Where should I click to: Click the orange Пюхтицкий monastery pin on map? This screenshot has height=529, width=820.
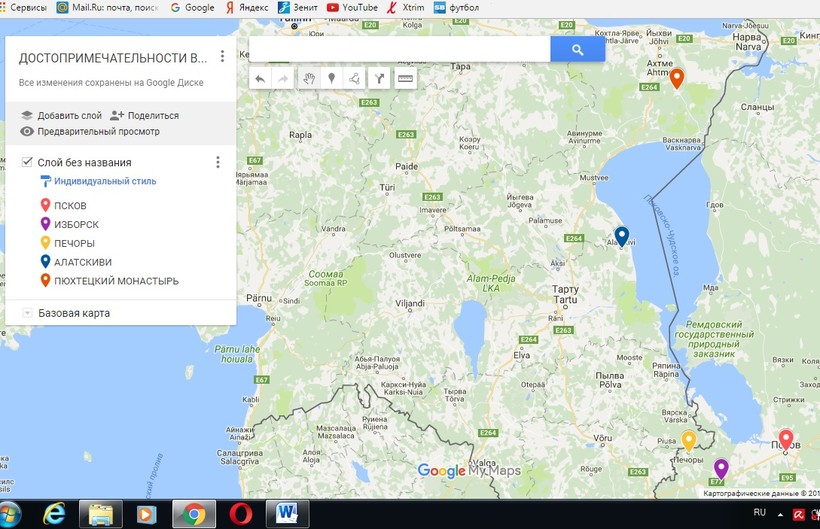pos(677,77)
